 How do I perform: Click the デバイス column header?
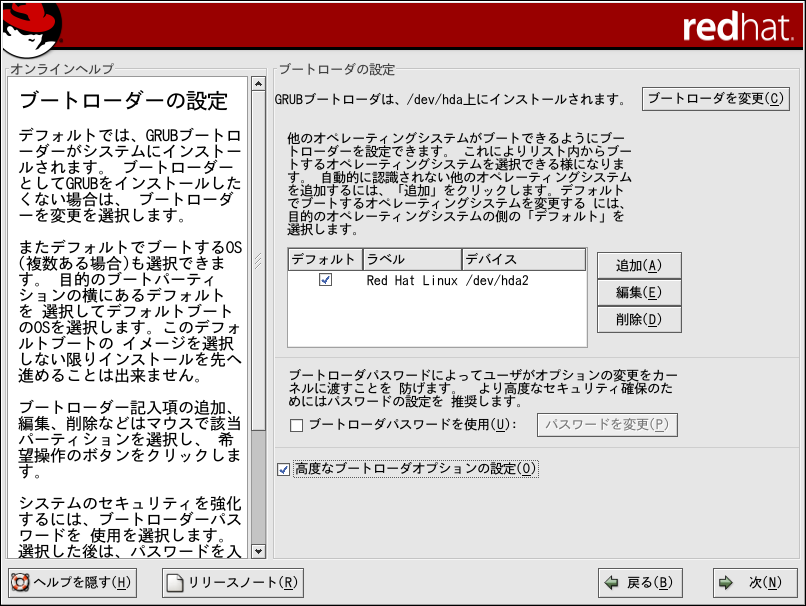[522, 259]
